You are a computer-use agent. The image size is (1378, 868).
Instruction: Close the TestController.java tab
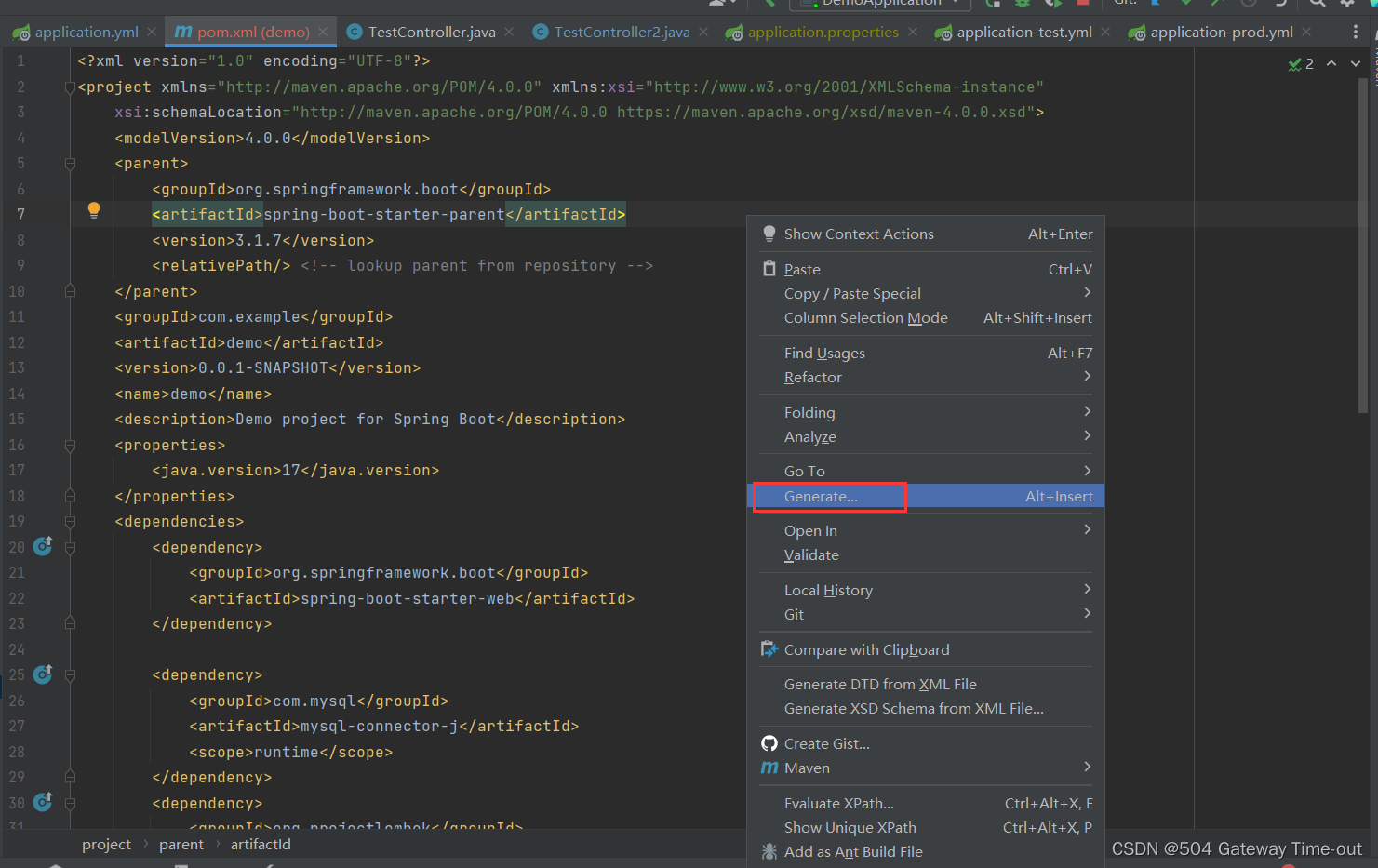point(509,32)
